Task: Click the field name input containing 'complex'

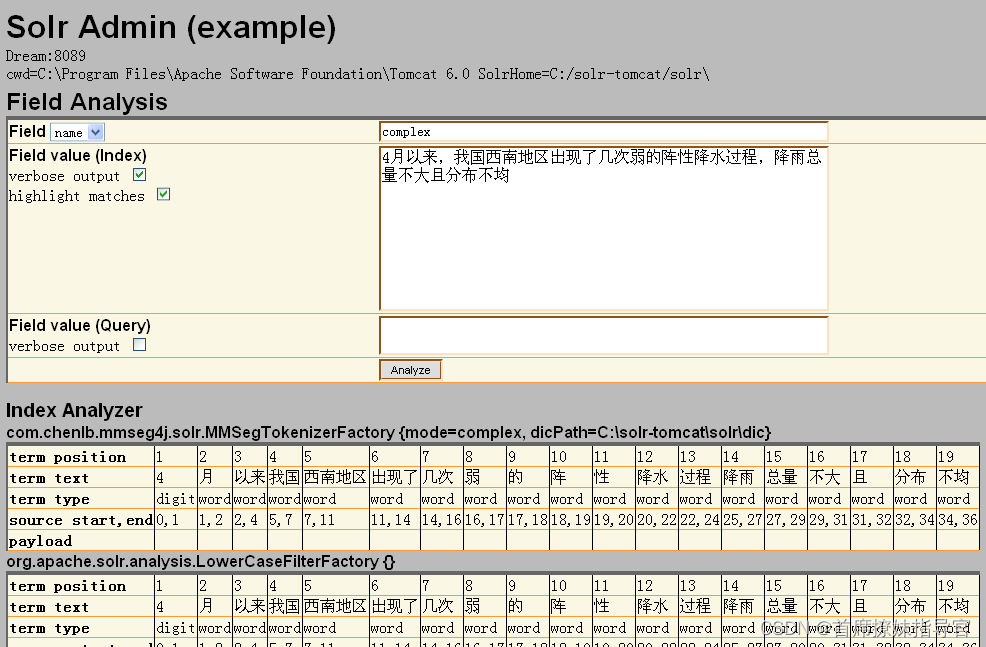Action: [604, 132]
